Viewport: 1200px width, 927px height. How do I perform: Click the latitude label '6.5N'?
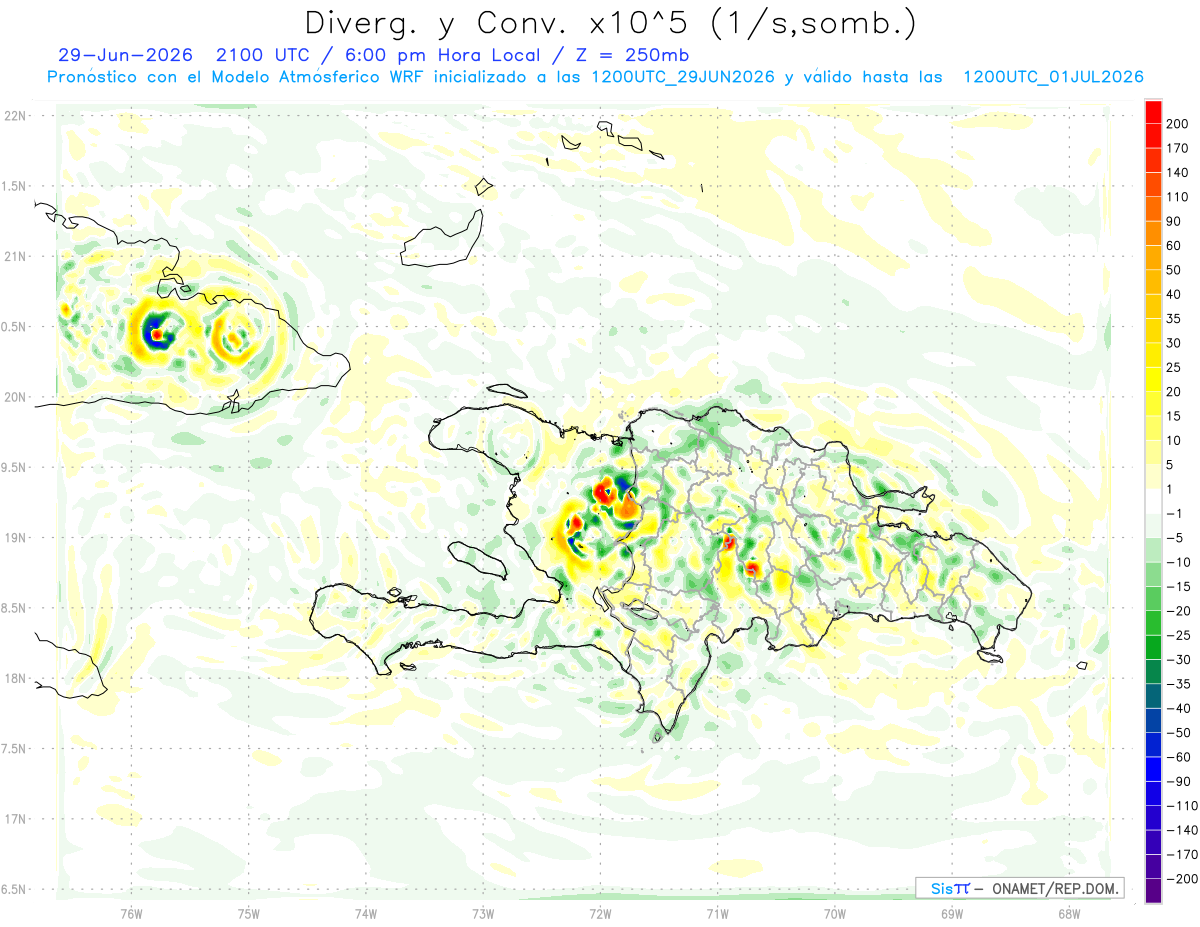tap(14, 889)
